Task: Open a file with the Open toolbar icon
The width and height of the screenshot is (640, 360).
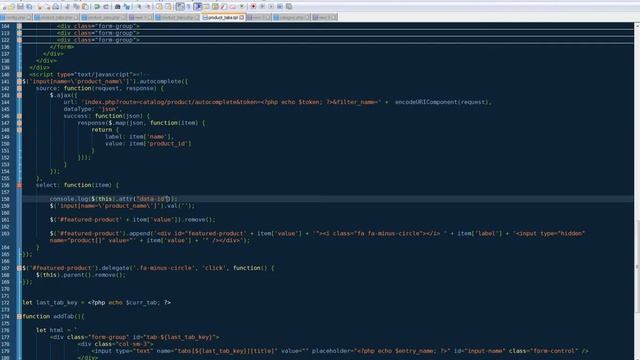Action: (x=11, y=7)
